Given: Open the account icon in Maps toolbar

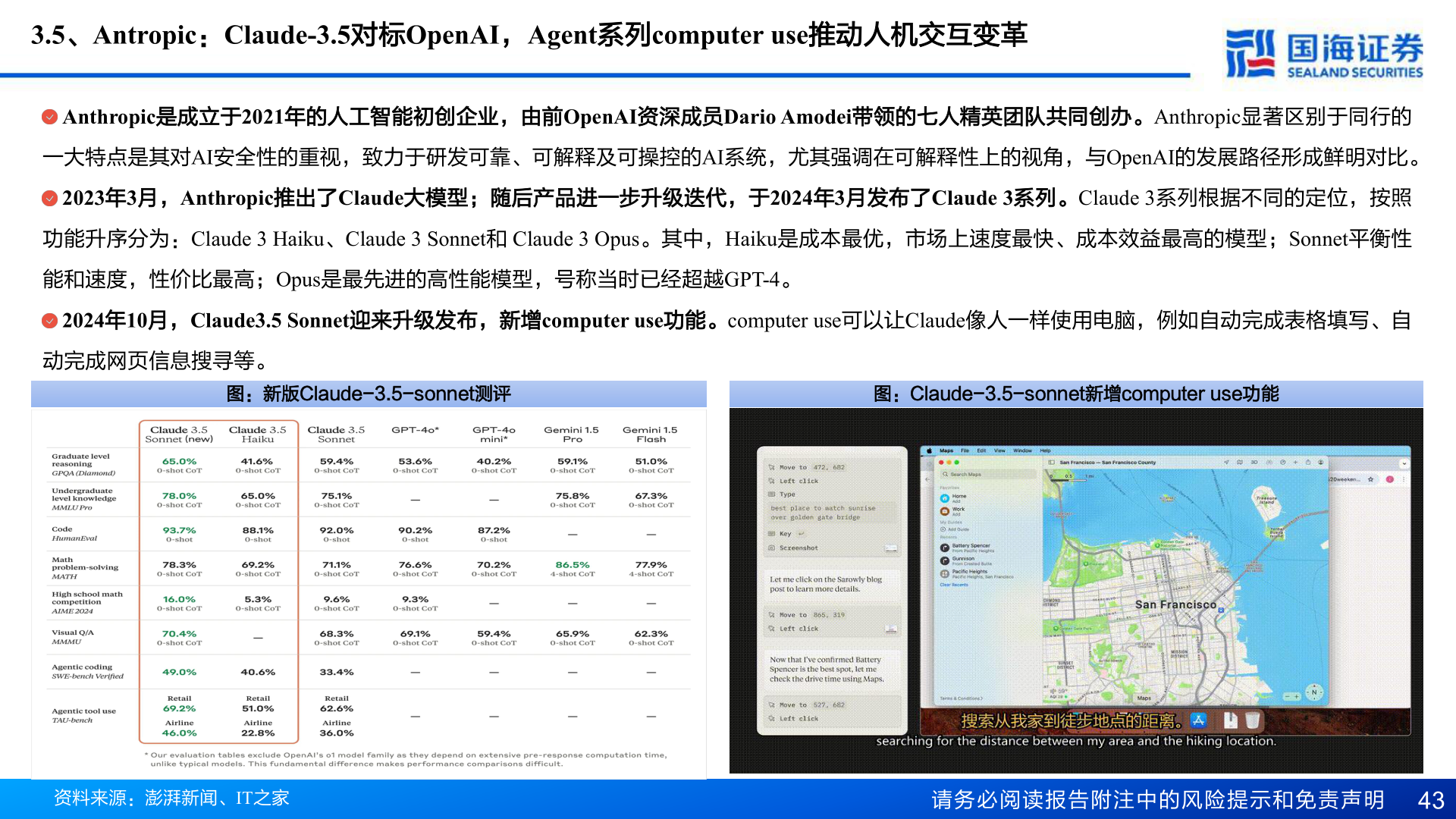Looking at the screenshot, I should (1320, 463).
